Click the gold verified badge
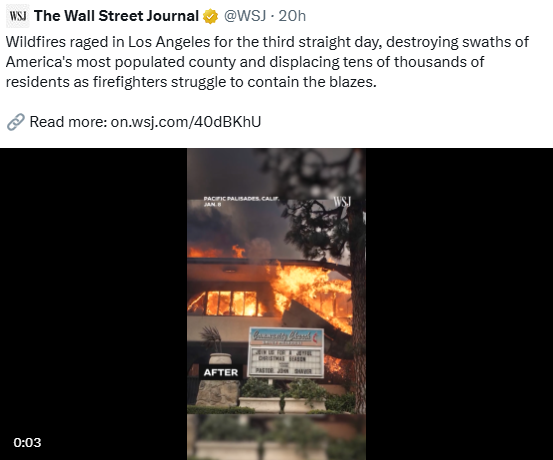 [x=210, y=16]
